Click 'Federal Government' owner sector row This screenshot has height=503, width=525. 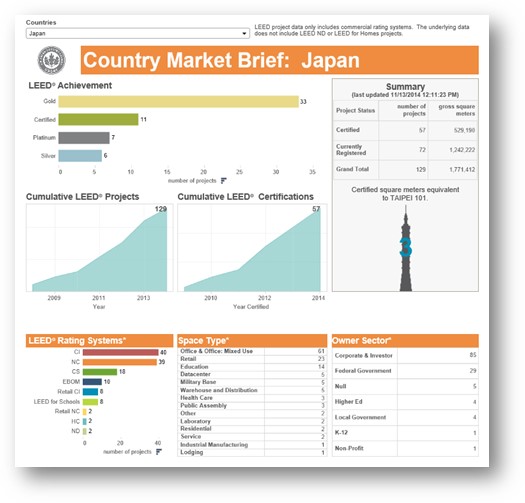pyautogui.click(x=405, y=371)
